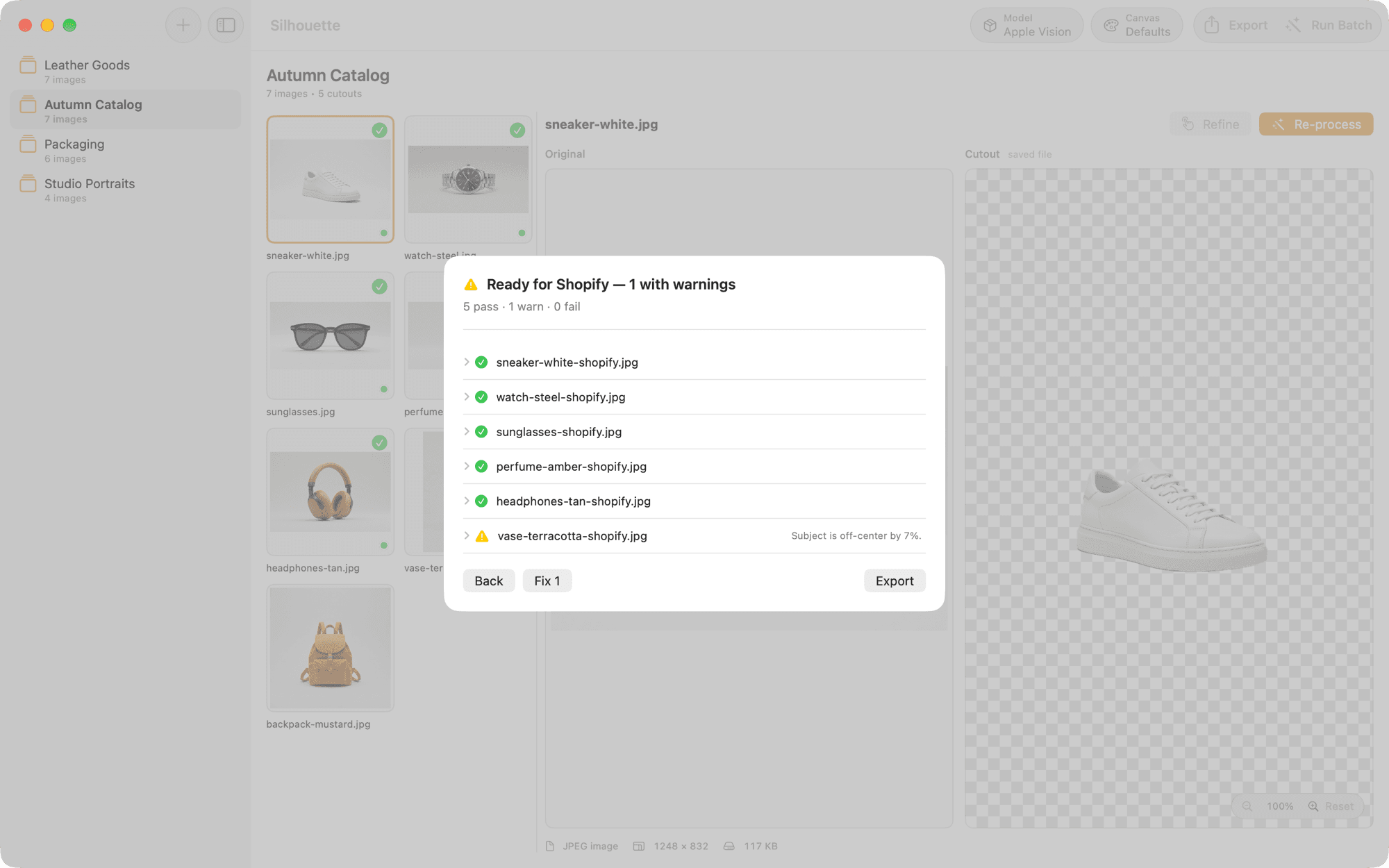Select the Studio Portraits collection

(x=125, y=189)
